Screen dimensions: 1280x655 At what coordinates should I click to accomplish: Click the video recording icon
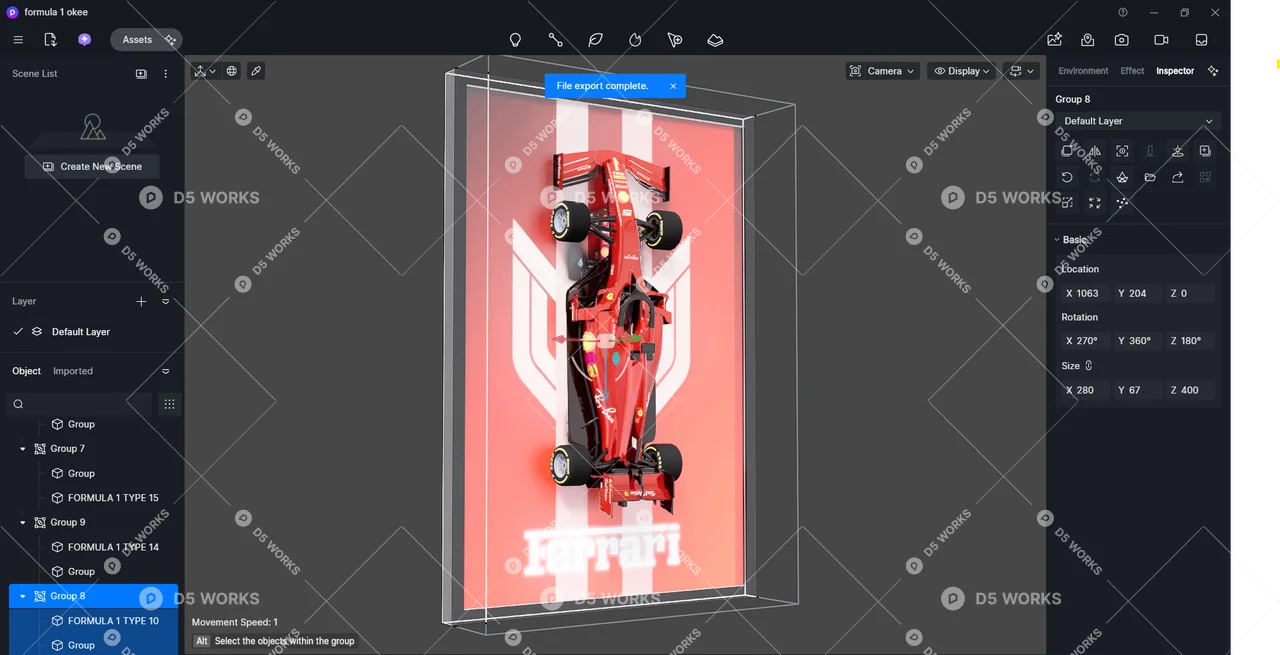click(x=1161, y=40)
